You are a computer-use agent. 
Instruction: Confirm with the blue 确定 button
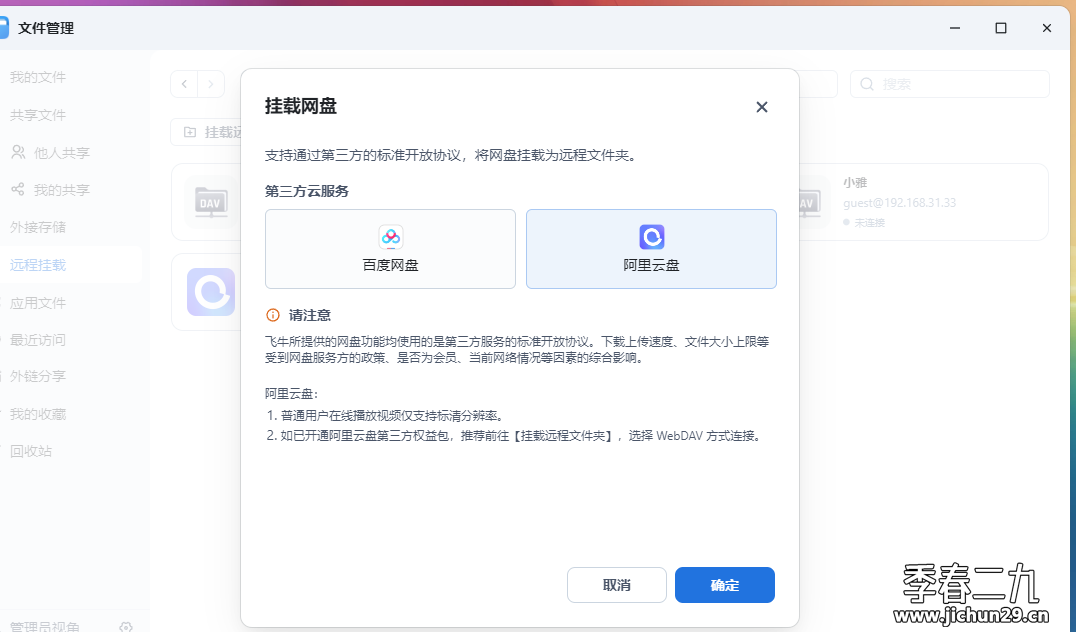pyautogui.click(x=725, y=585)
